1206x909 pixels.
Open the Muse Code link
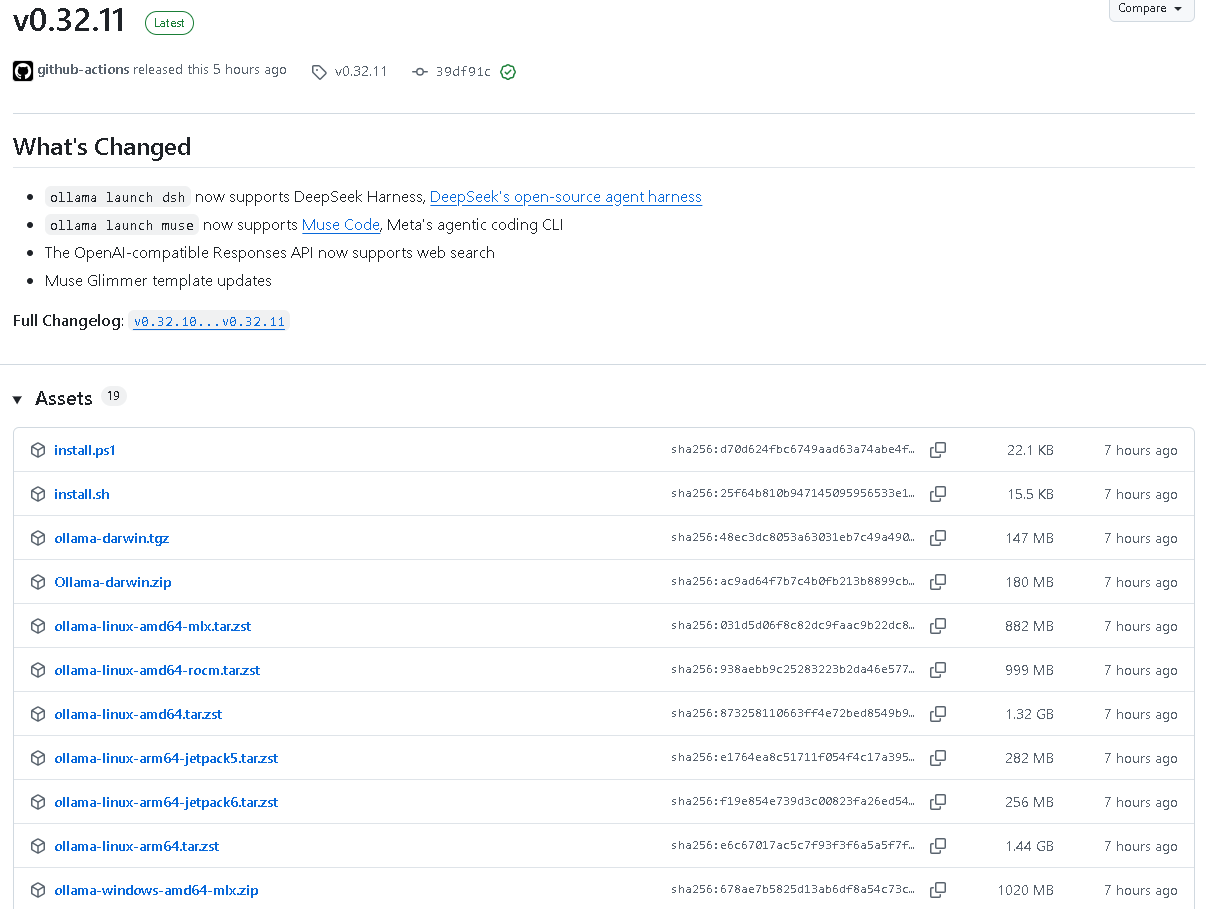pyautogui.click(x=341, y=225)
